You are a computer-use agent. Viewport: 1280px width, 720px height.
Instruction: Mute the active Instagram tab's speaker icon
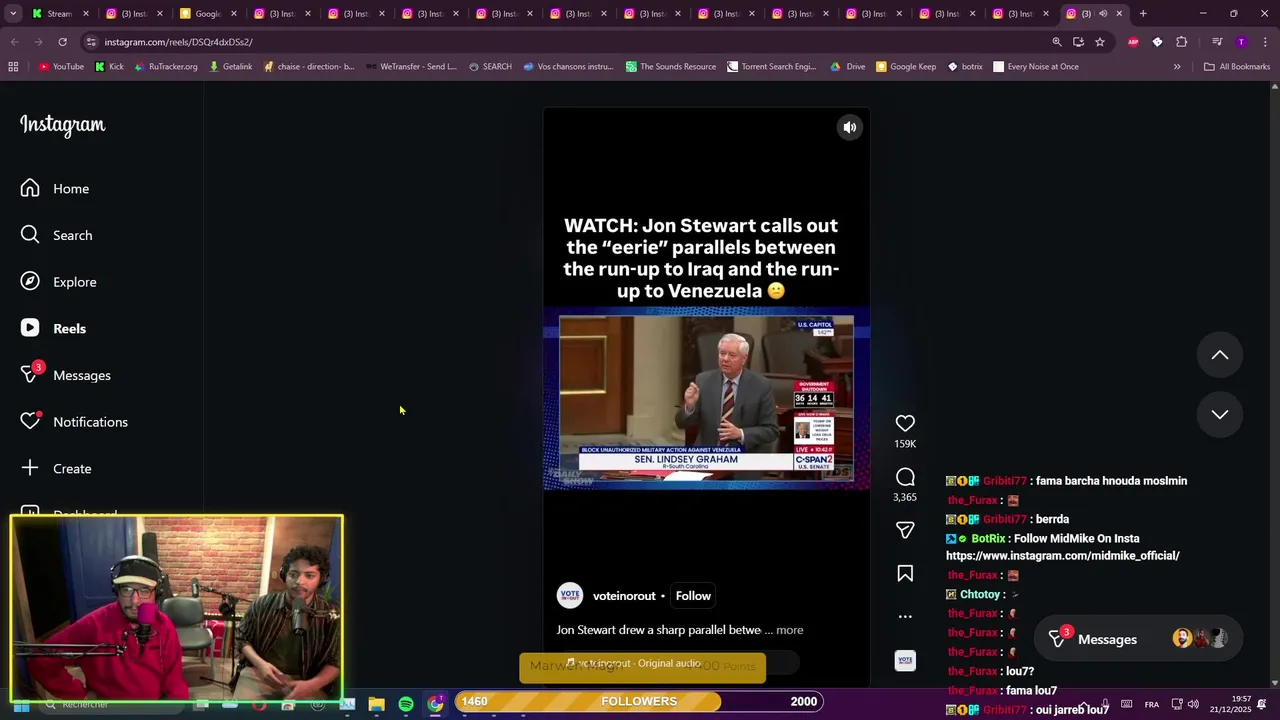[x=1103, y=14]
